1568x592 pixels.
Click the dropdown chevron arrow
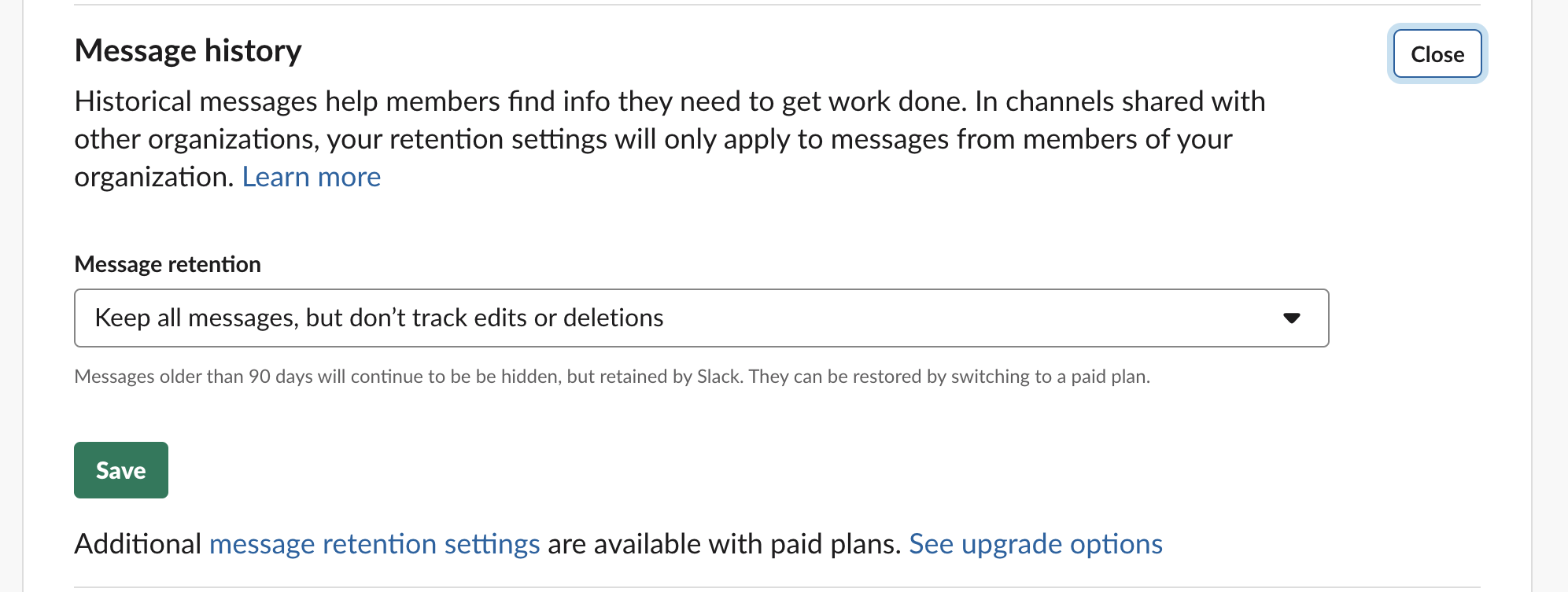[x=1290, y=318]
